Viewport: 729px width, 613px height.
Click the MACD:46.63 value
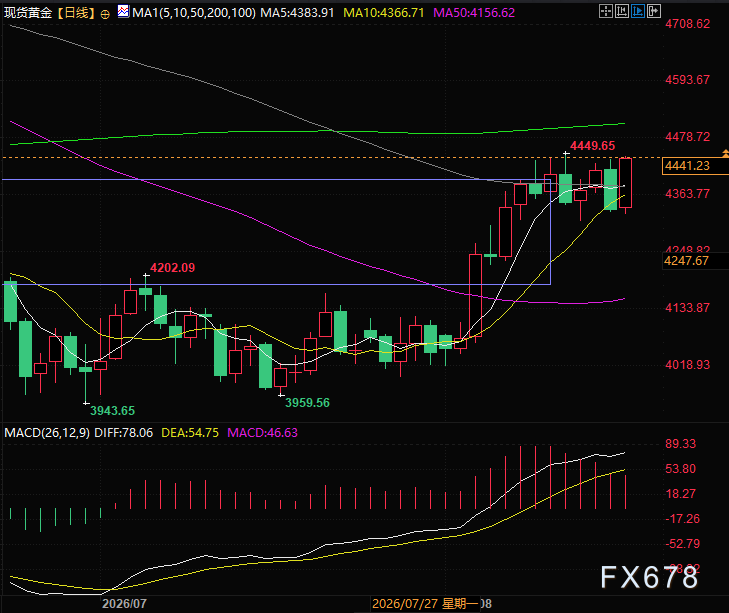click(x=262, y=433)
